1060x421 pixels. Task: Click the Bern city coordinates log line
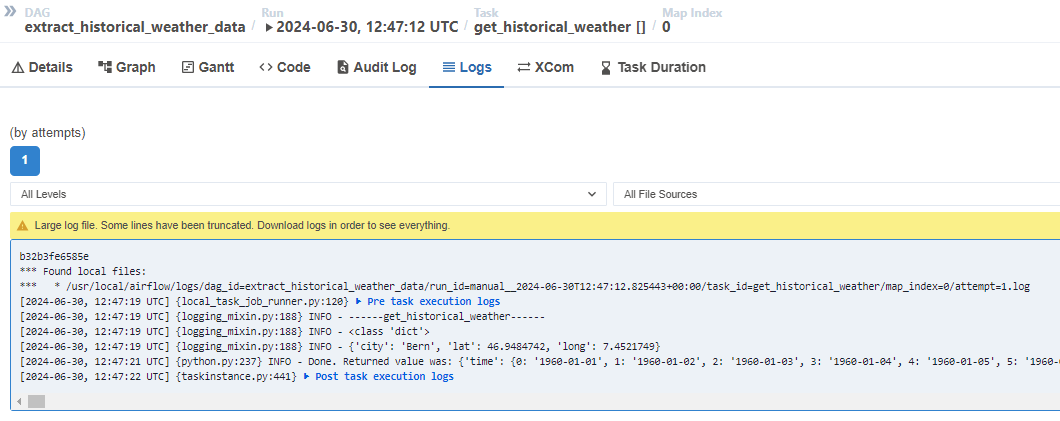340,347
